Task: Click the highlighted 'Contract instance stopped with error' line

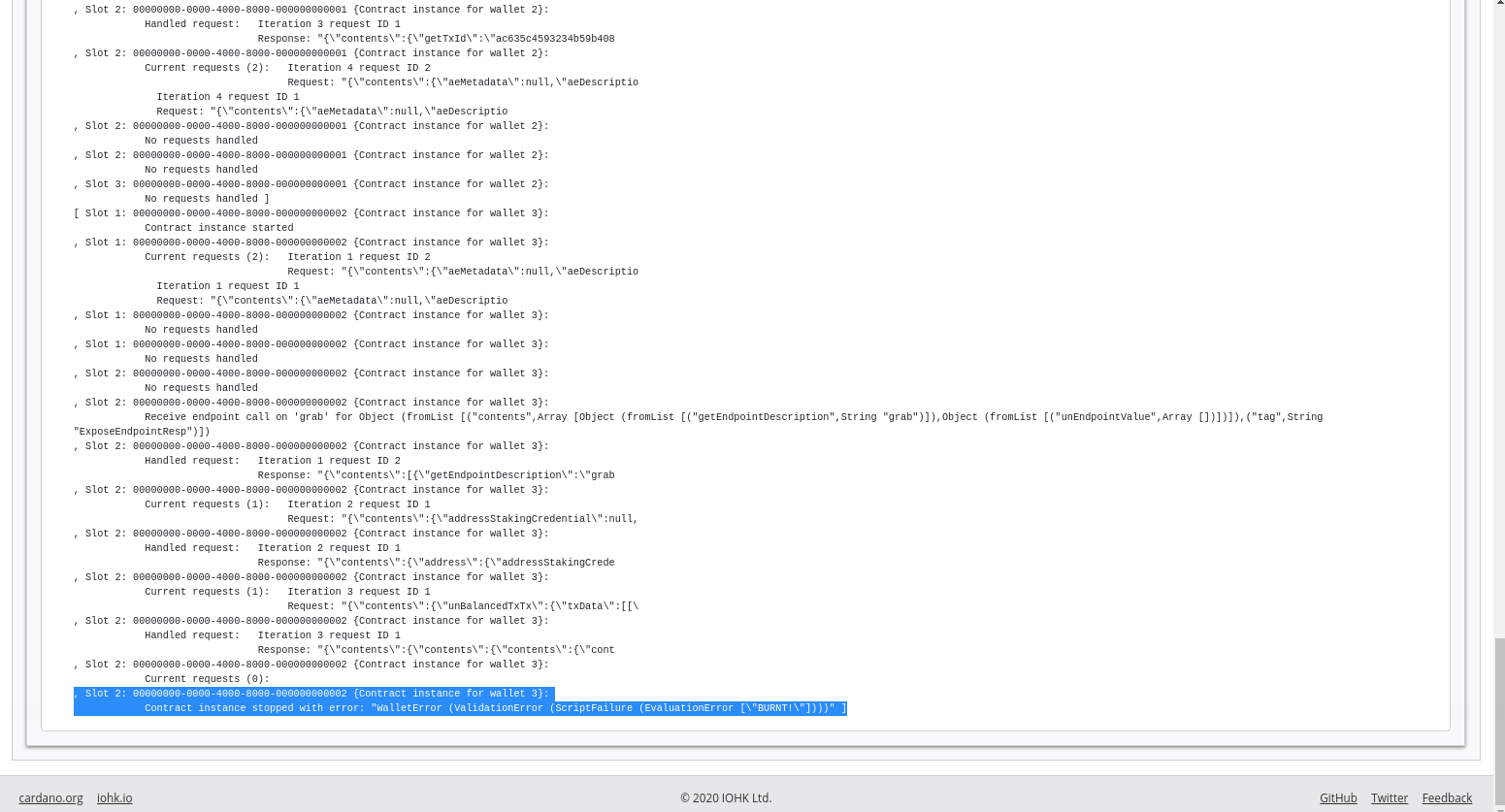Action: [x=495, y=708]
